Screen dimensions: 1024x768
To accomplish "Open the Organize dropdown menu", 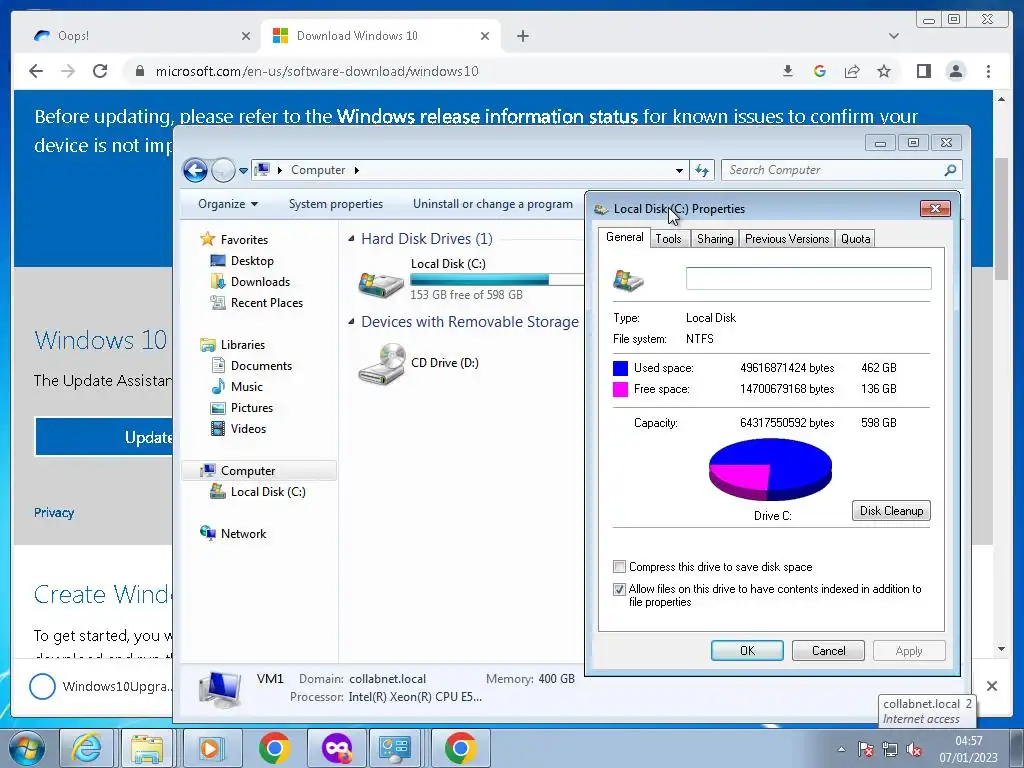I will 227,204.
